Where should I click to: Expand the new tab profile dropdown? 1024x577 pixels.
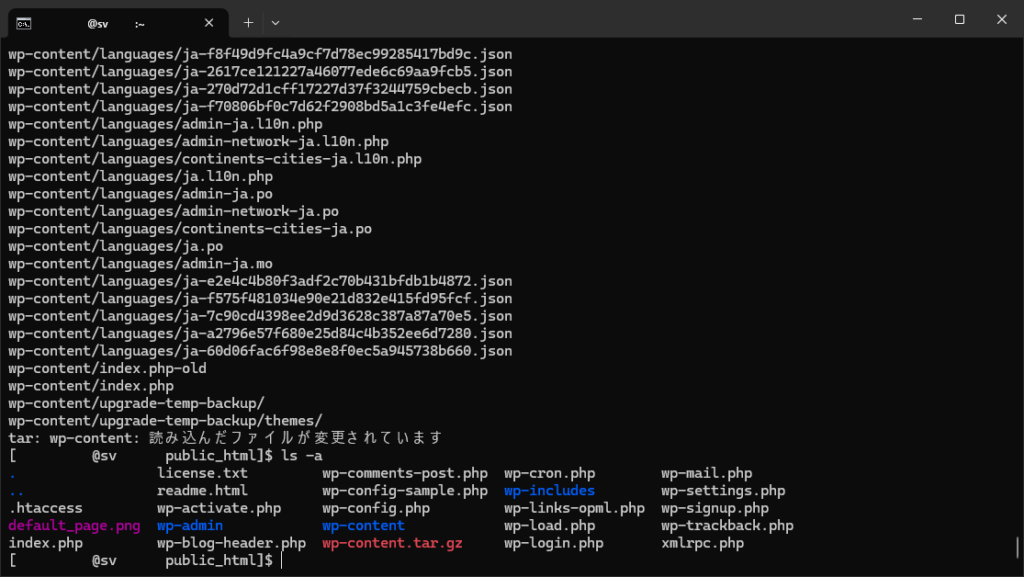276,22
